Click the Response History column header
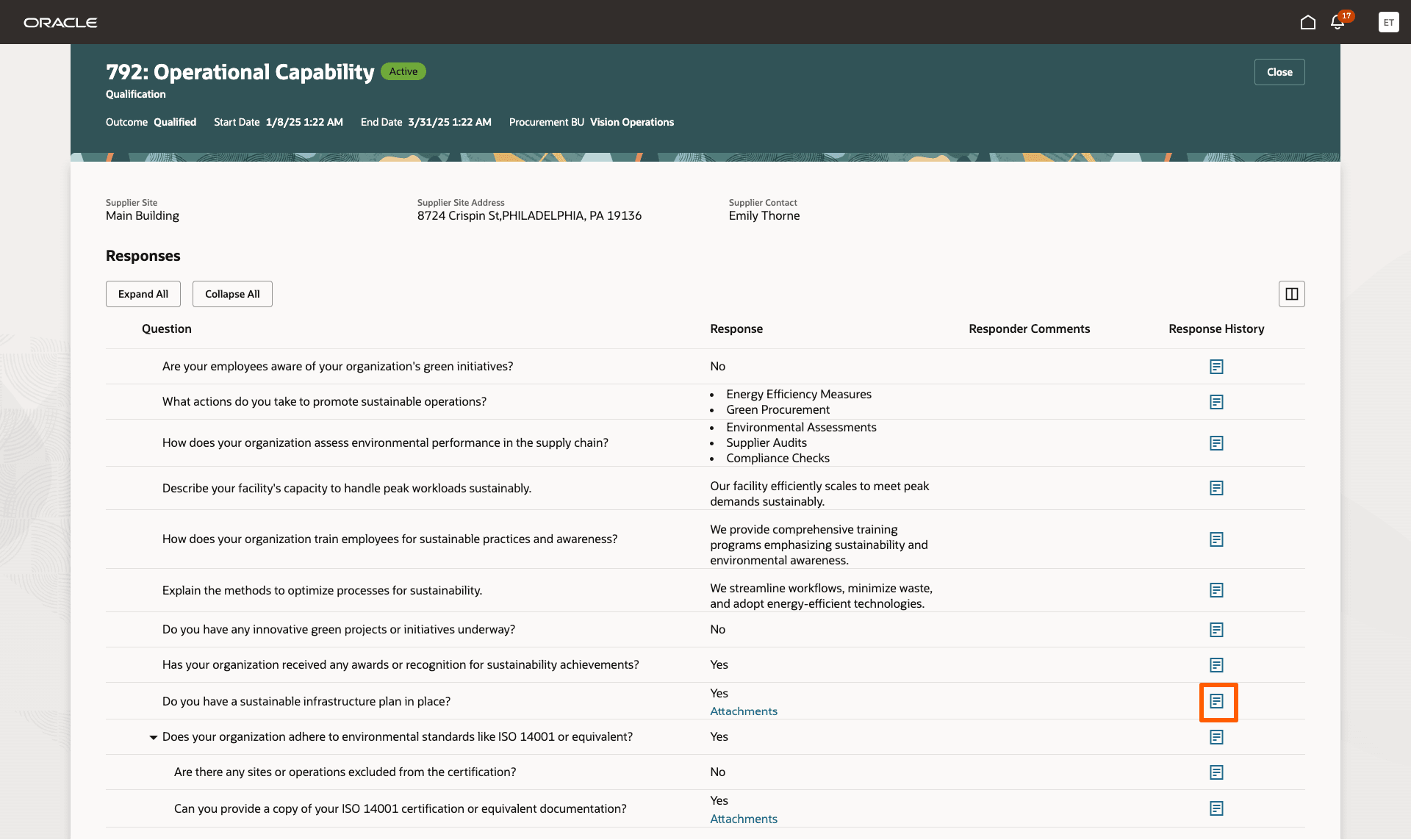Screen dimensions: 1411x840 click(1216, 329)
